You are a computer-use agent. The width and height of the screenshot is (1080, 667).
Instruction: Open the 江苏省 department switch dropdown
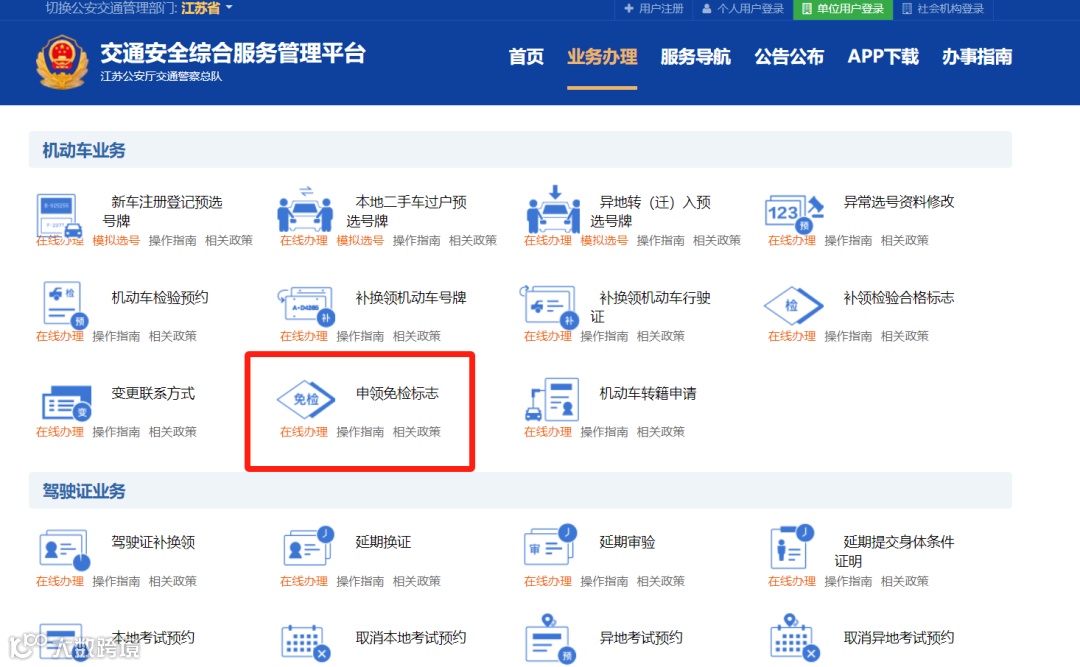tap(207, 8)
